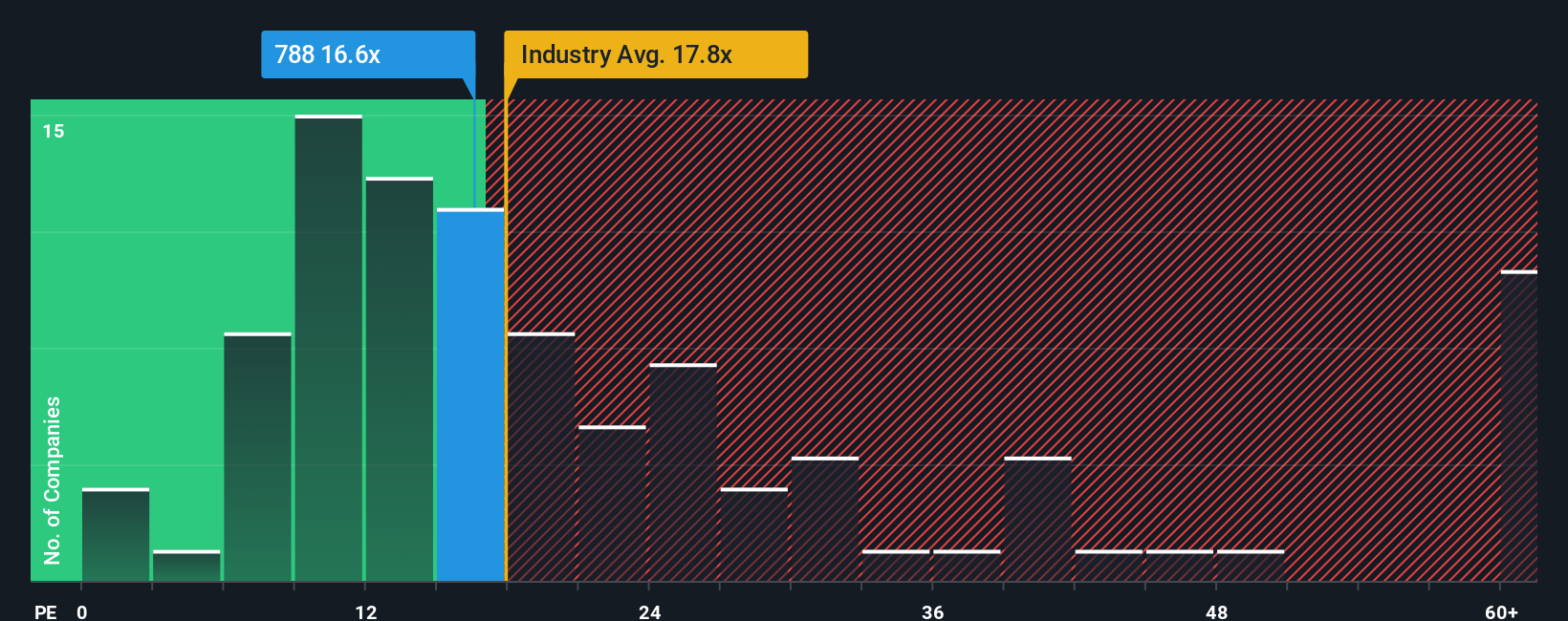Select the 60+ PE bar at far right
The height and width of the screenshot is (621, 1568).
coord(1519,426)
